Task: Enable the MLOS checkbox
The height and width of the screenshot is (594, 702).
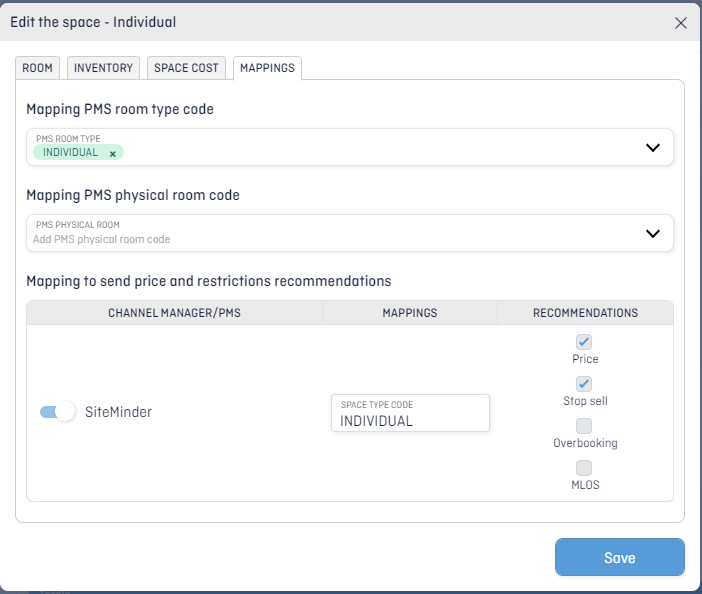Action: click(x=585, y=468)
